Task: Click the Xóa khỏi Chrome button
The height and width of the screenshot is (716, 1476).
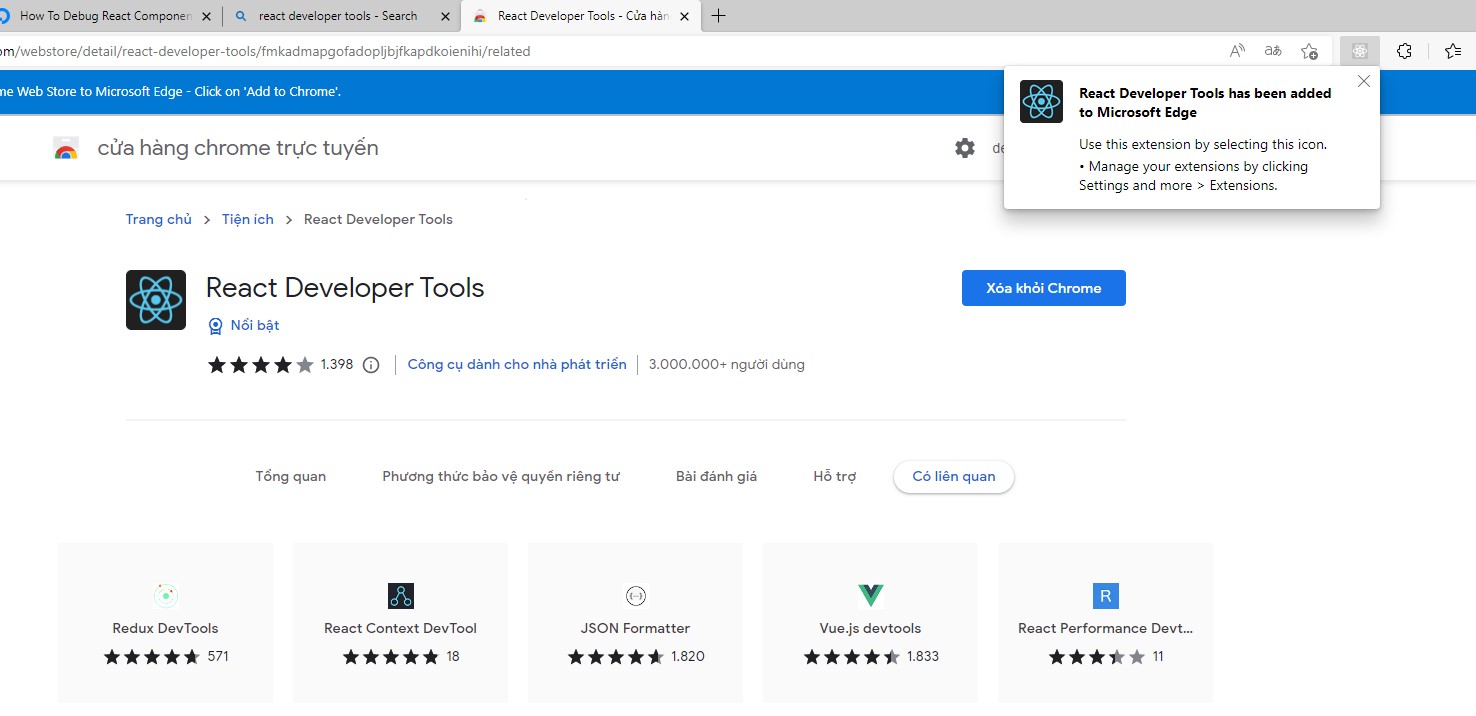Action: [x=1044, y=288]
